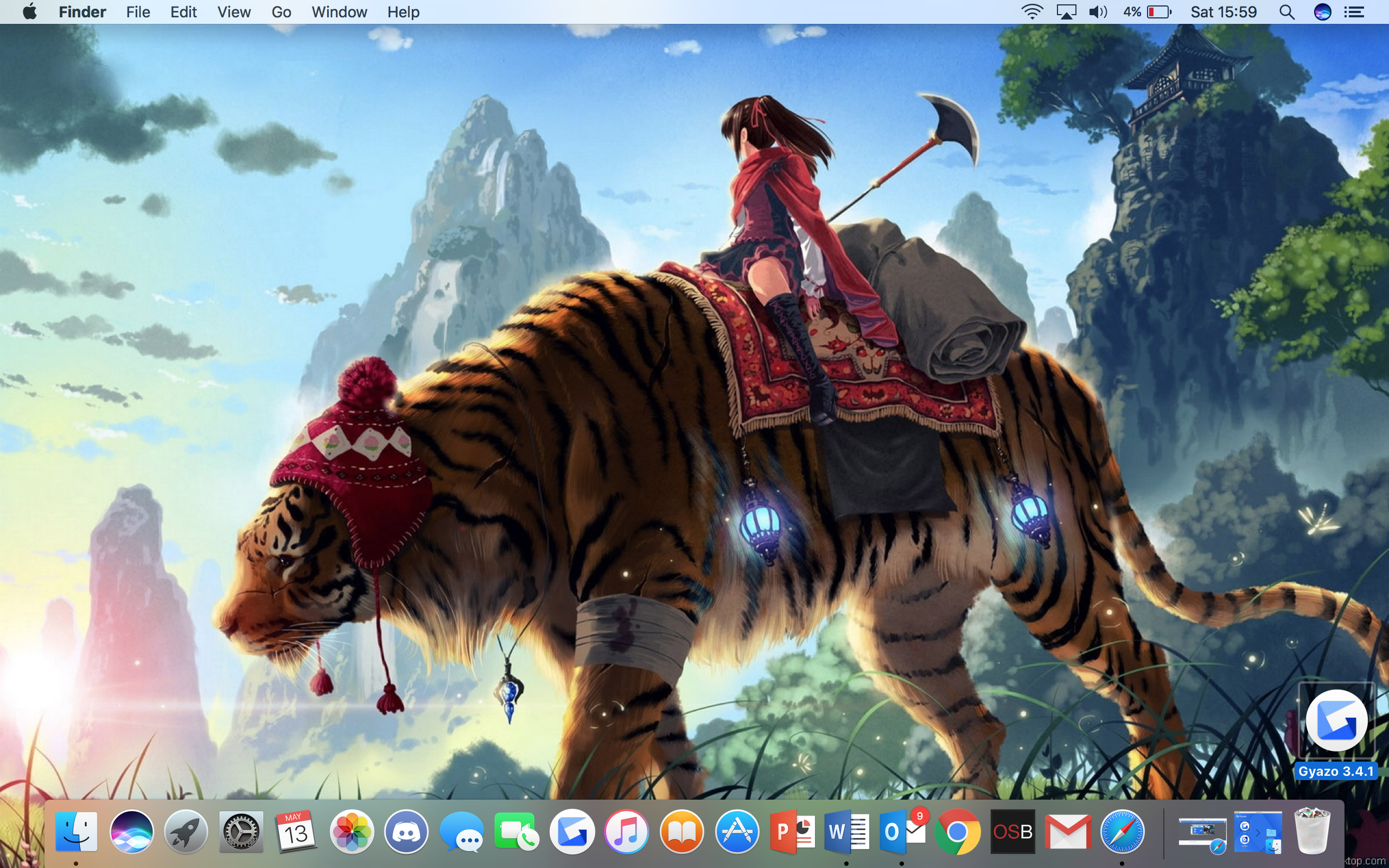Screen dimensions: 1389x868
Task: Show the battery status menu
Action: click(1158, 12)
